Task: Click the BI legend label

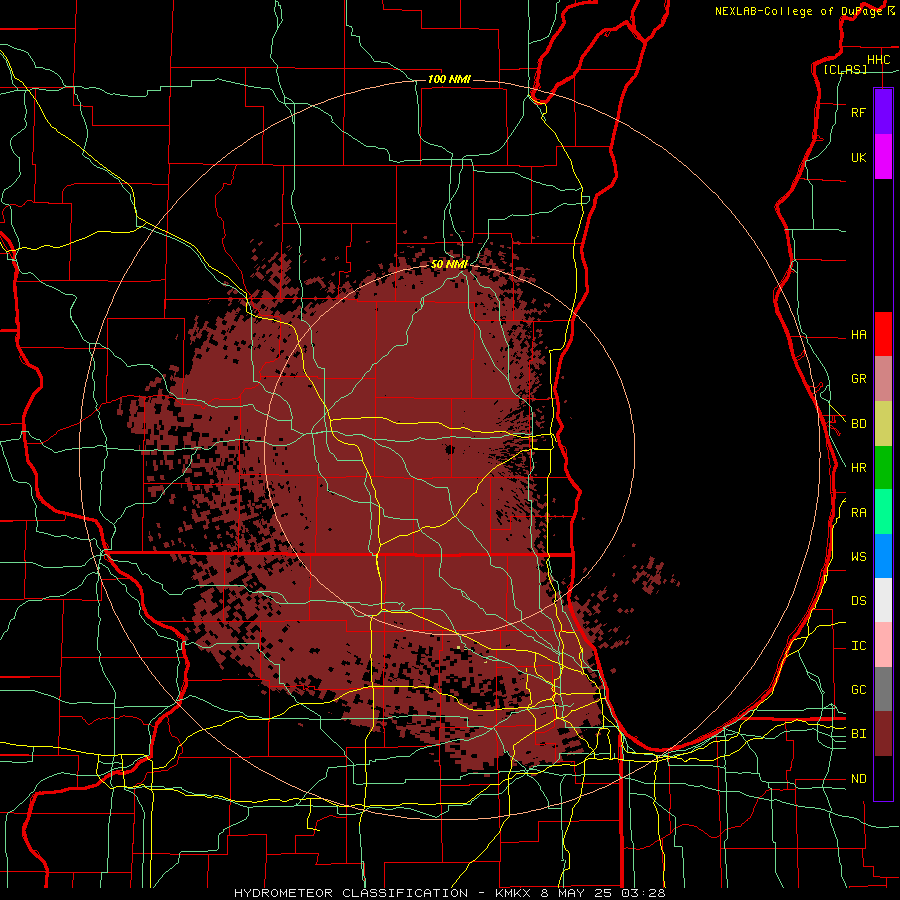Action: click(x=858, y=734)
